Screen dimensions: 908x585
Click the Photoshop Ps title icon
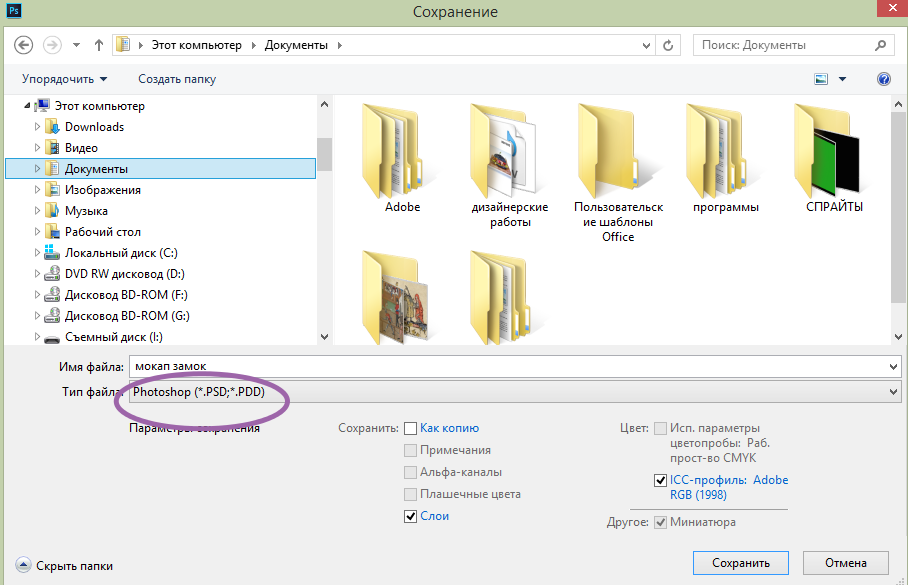point(14,10)
